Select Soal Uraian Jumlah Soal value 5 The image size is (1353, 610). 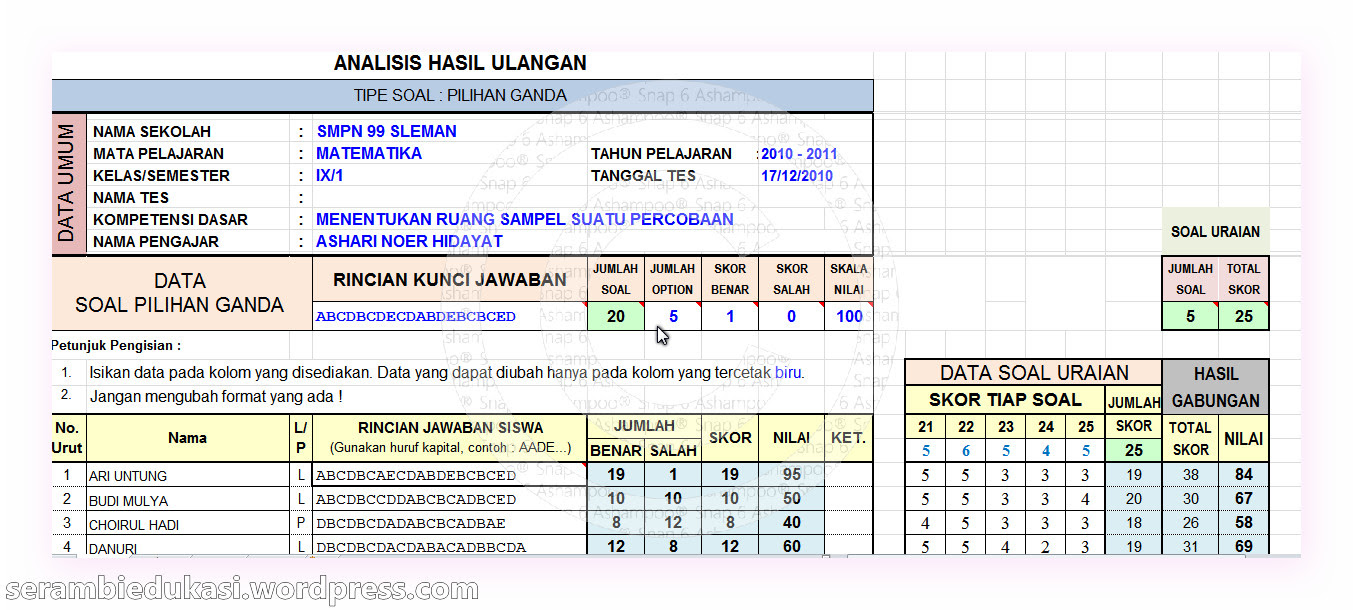point(1190,316)
